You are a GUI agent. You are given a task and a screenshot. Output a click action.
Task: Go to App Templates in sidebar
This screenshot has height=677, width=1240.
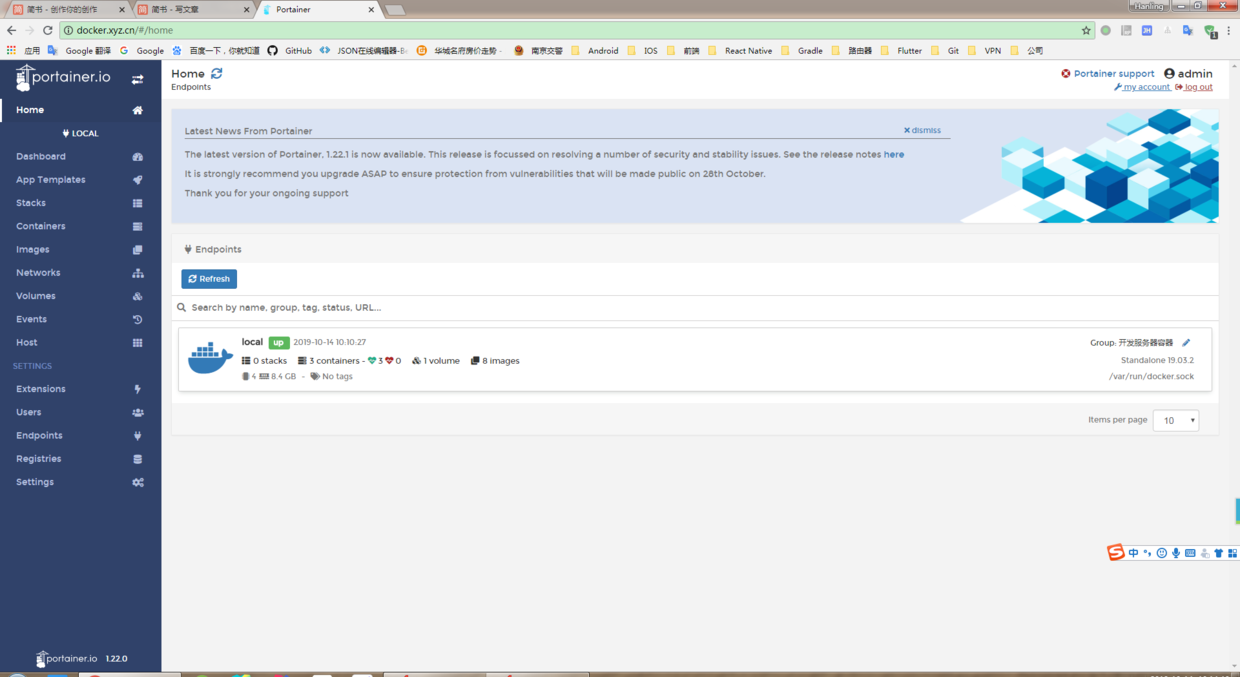coord(80,180)
